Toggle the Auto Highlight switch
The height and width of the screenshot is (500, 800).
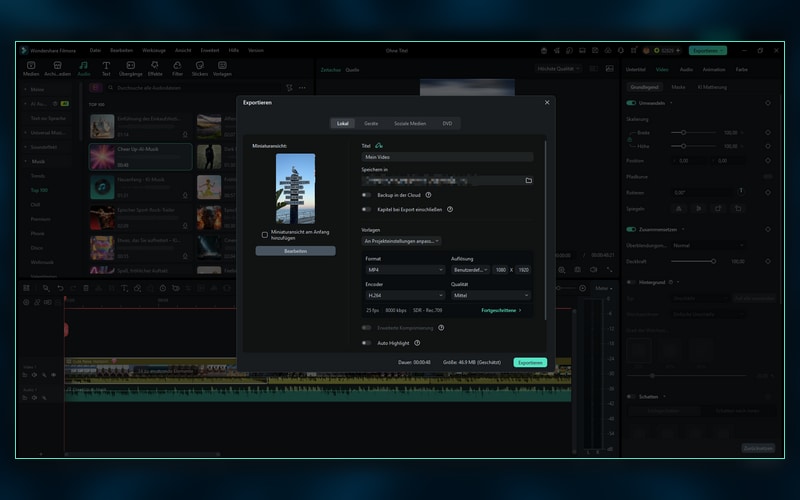tap(366, 343)
